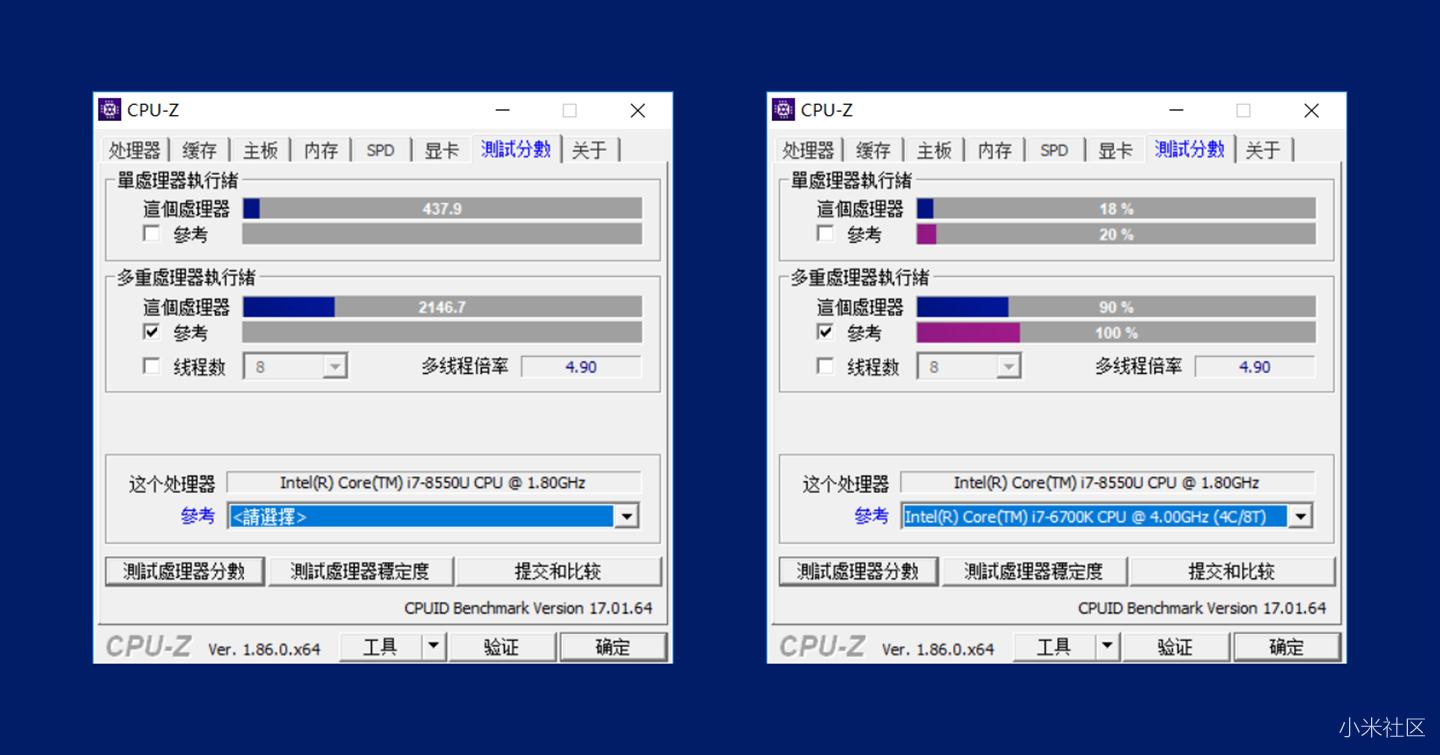Click 多线程倍率 field 4.90 in left window
The width and height of the screenshot is (1440, 755).
point(581,367)
